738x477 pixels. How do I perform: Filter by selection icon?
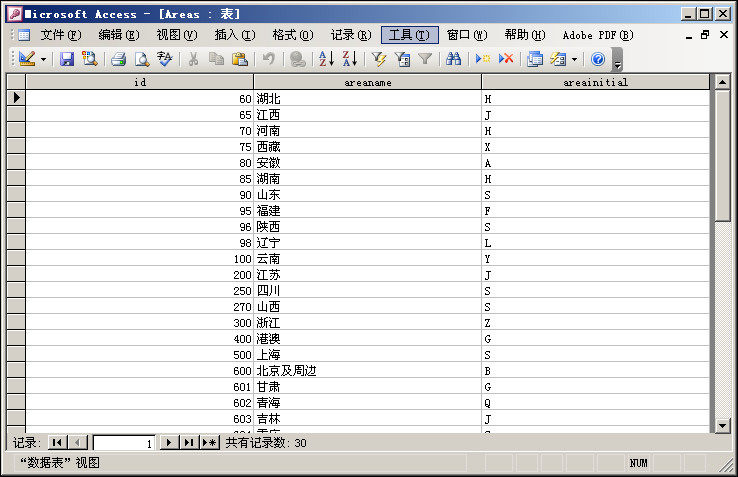[378, 59]
